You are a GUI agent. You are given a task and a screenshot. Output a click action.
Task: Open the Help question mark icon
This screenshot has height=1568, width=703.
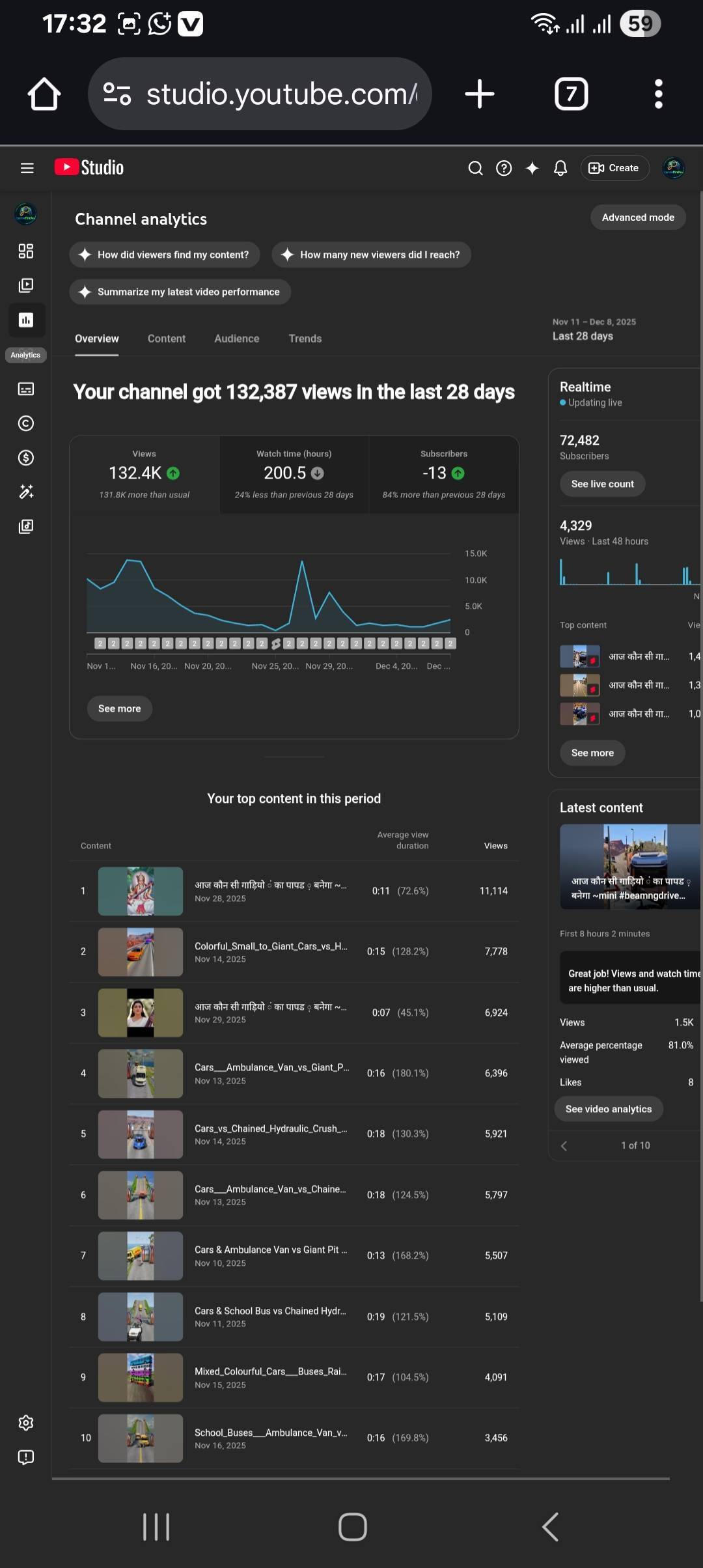coord(503,168)
